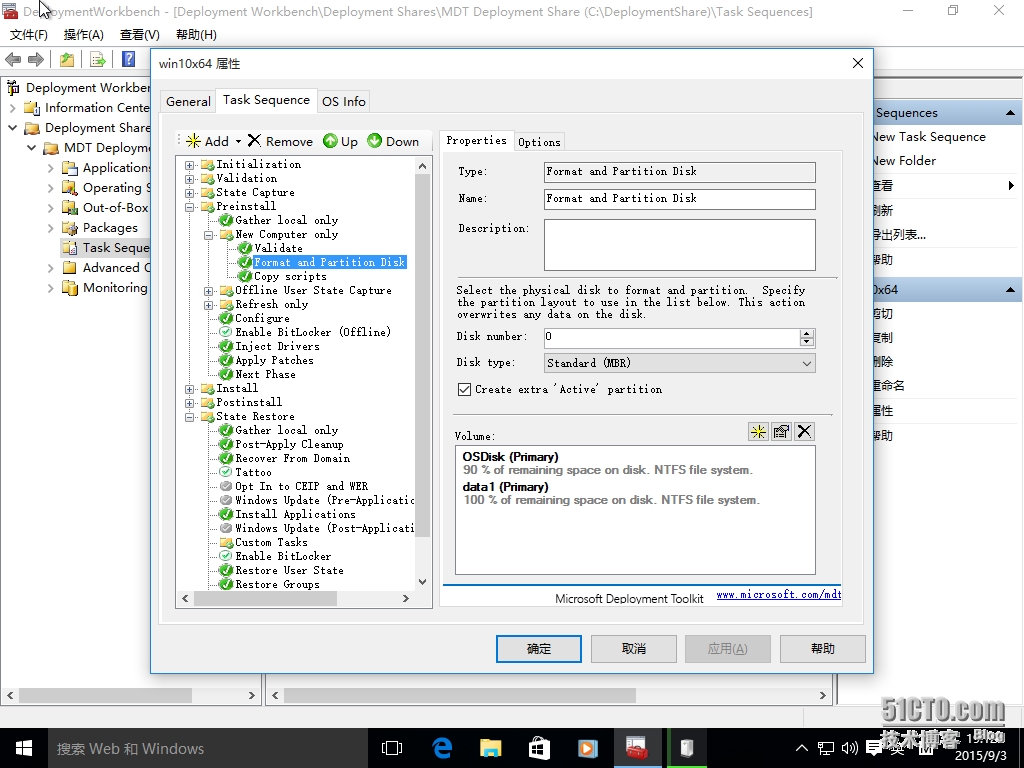
Task: Select the Inject Drivers step
Action: coord(277,347)
